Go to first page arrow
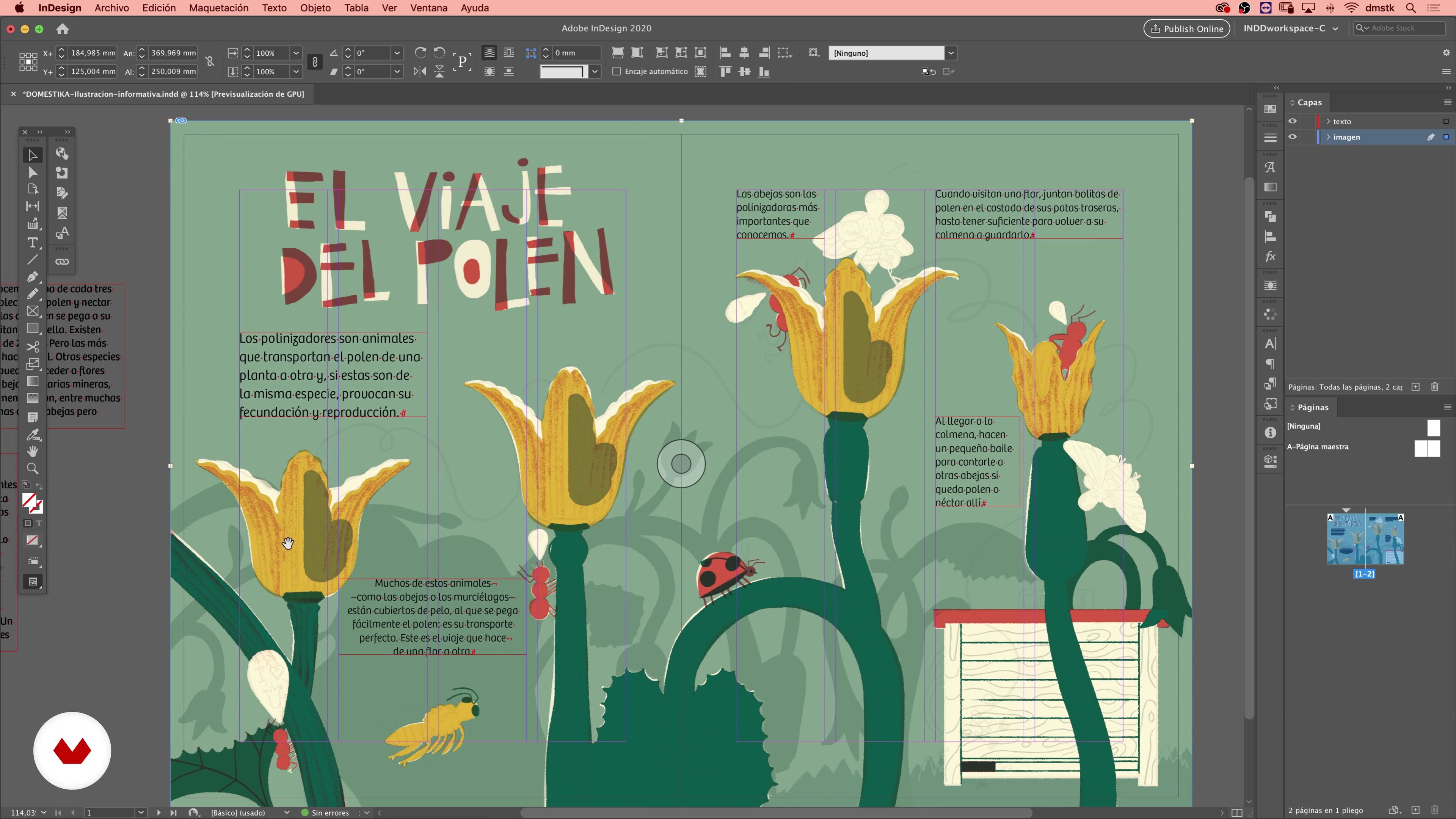Viewport: 1456px width, 819px height. coord(58,813)
